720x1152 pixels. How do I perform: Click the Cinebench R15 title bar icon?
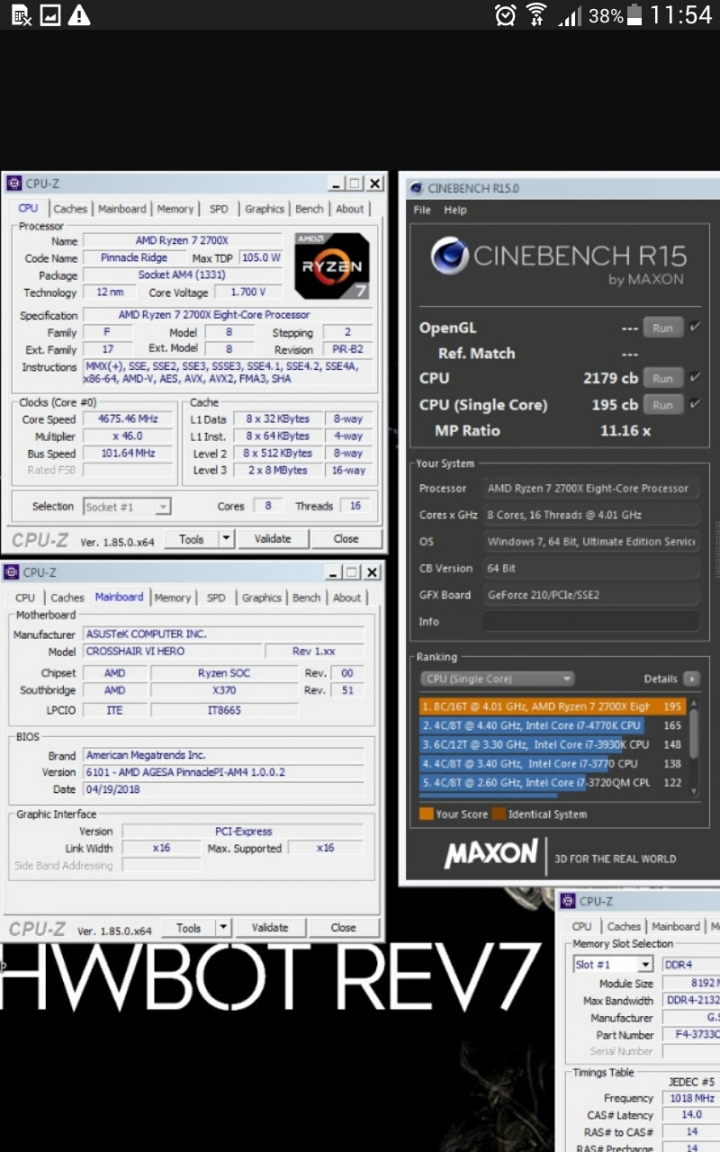coord(416,189)
